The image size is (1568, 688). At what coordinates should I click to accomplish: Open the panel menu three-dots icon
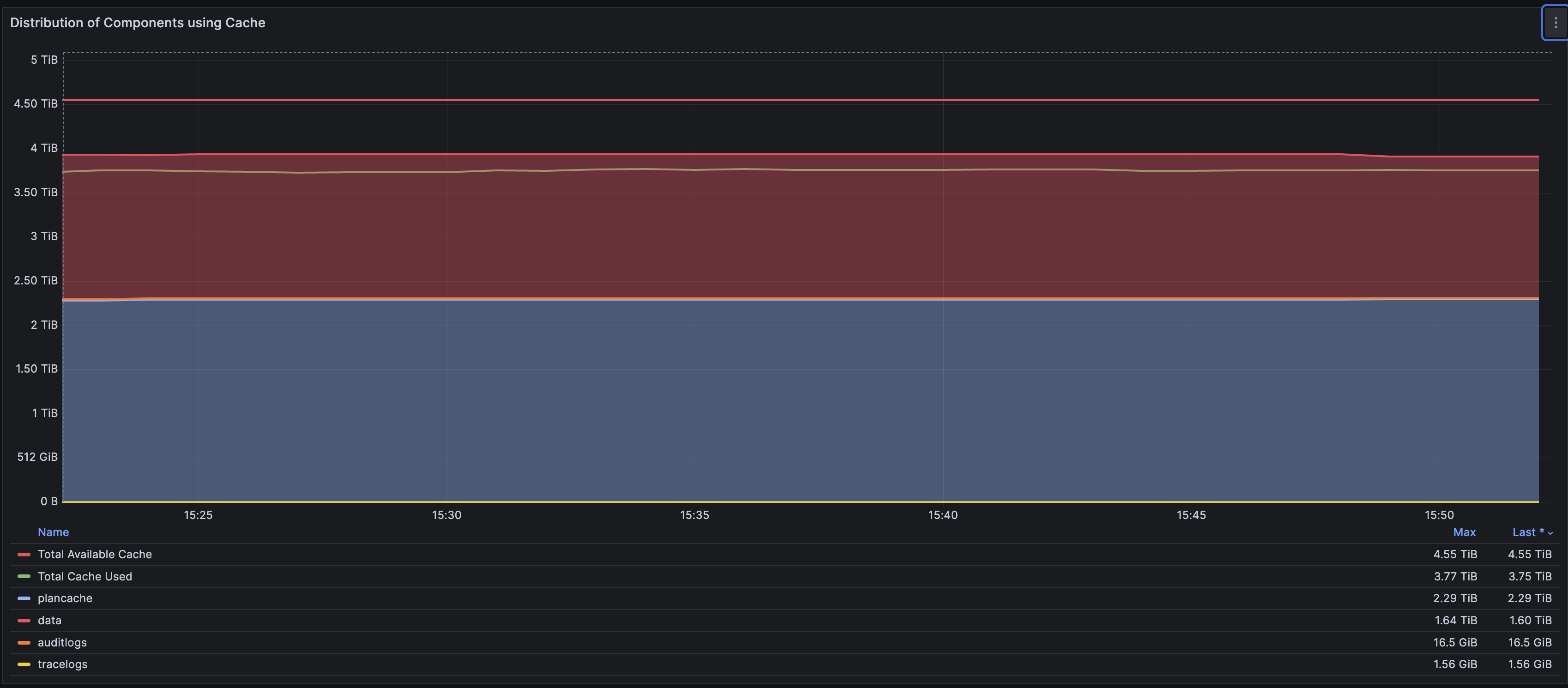[x=1555, y=23]
